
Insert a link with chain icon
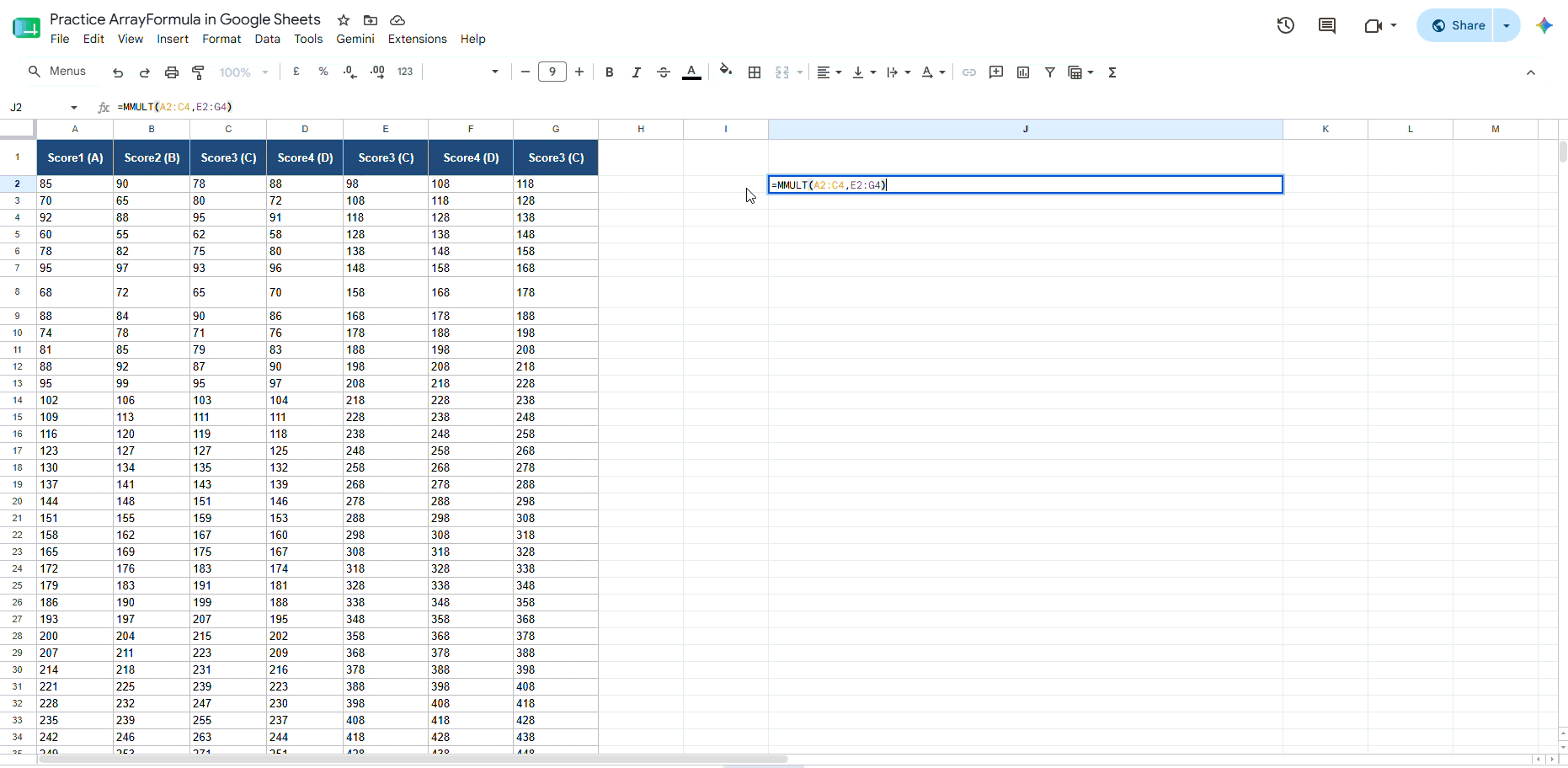tap(969, 72)
